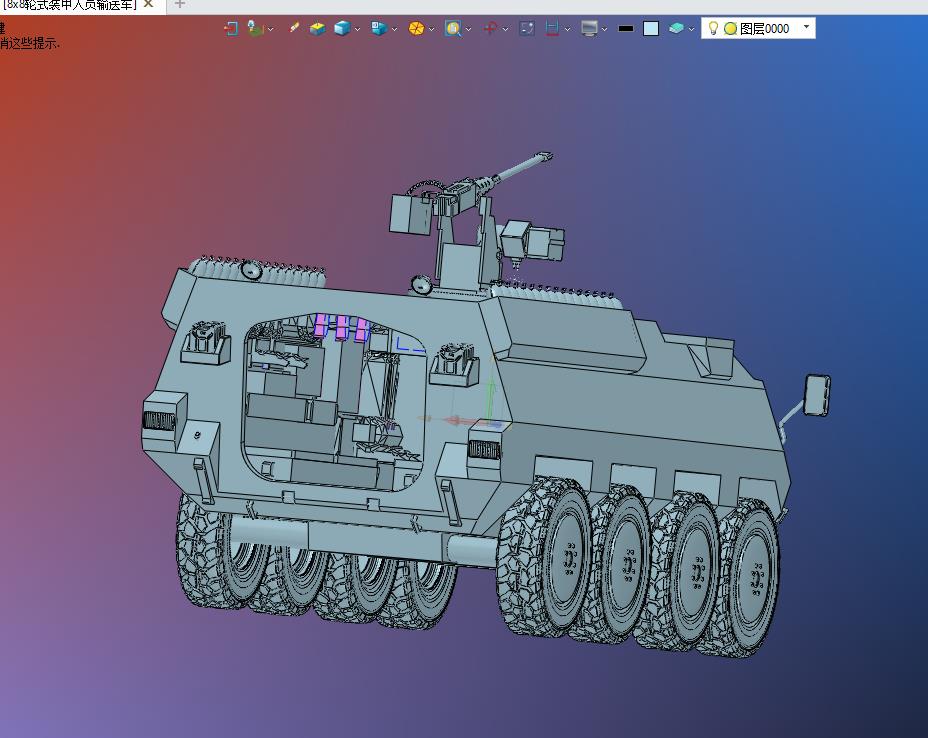The width and height of the screenshot is (928, 738).
Task: Click the exit icon at the toolbar start
Action: coord(230,28)
